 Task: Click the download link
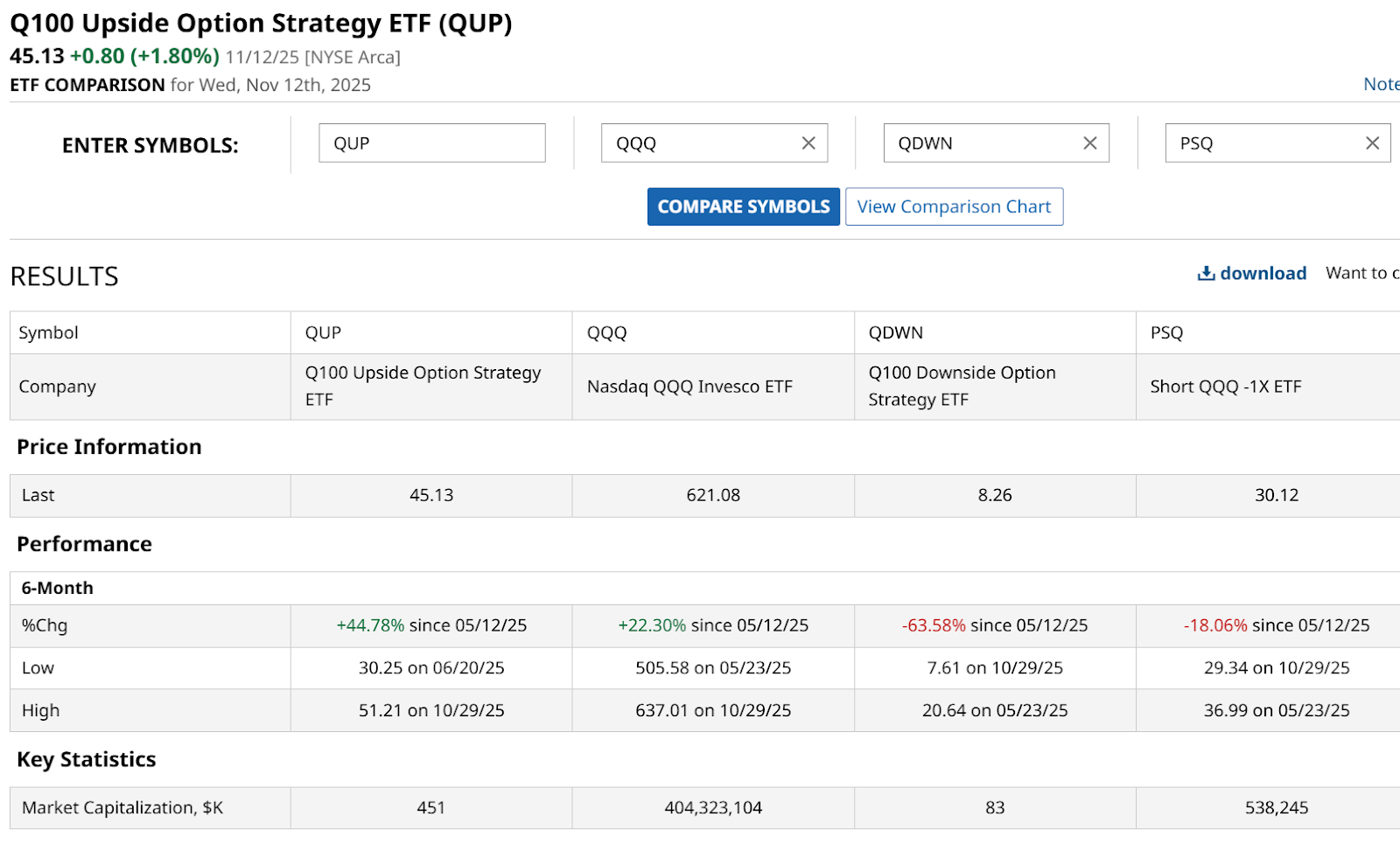[1263, 274]
